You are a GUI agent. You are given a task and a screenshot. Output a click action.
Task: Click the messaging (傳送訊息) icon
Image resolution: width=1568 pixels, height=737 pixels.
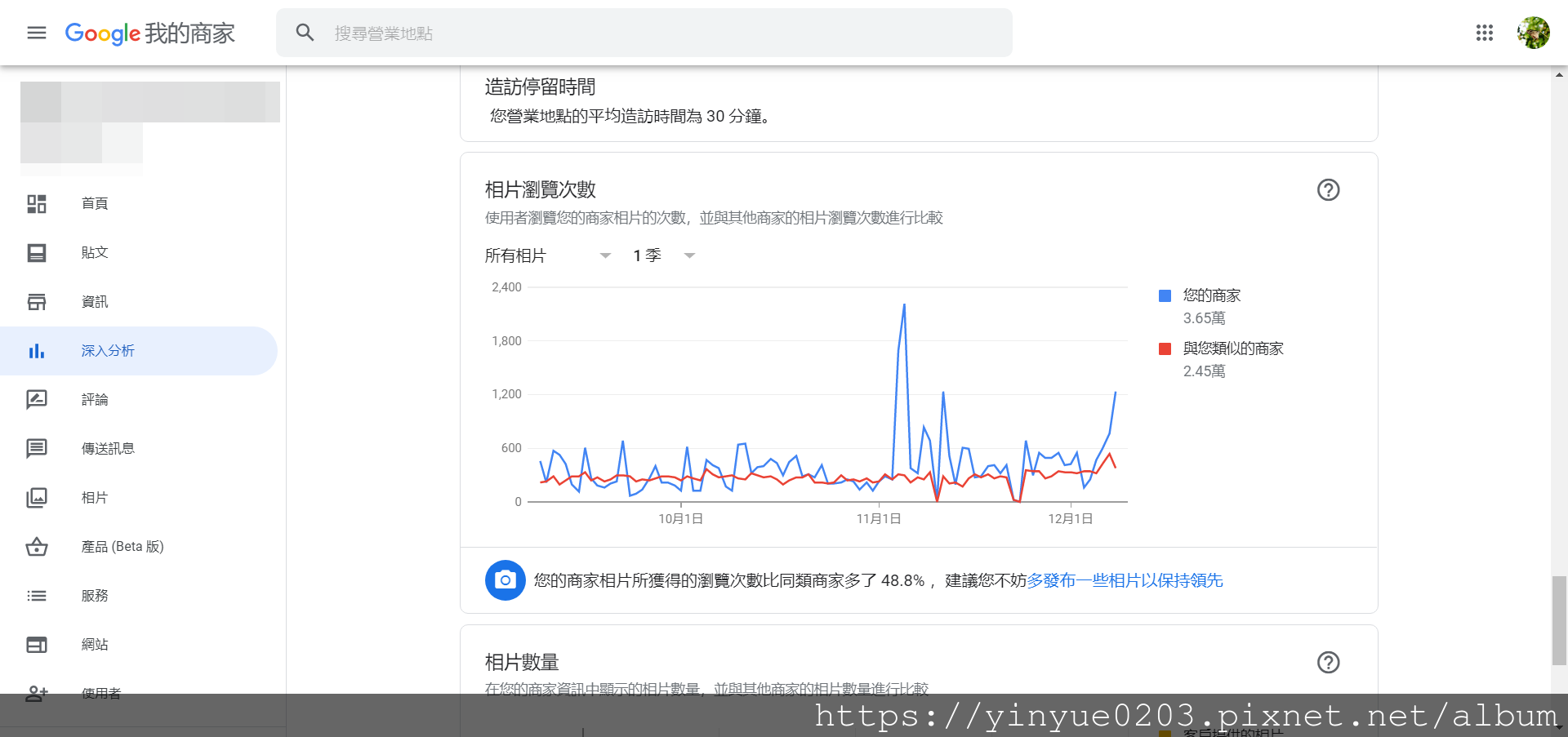pyautogui.click(x=37, y=448)
